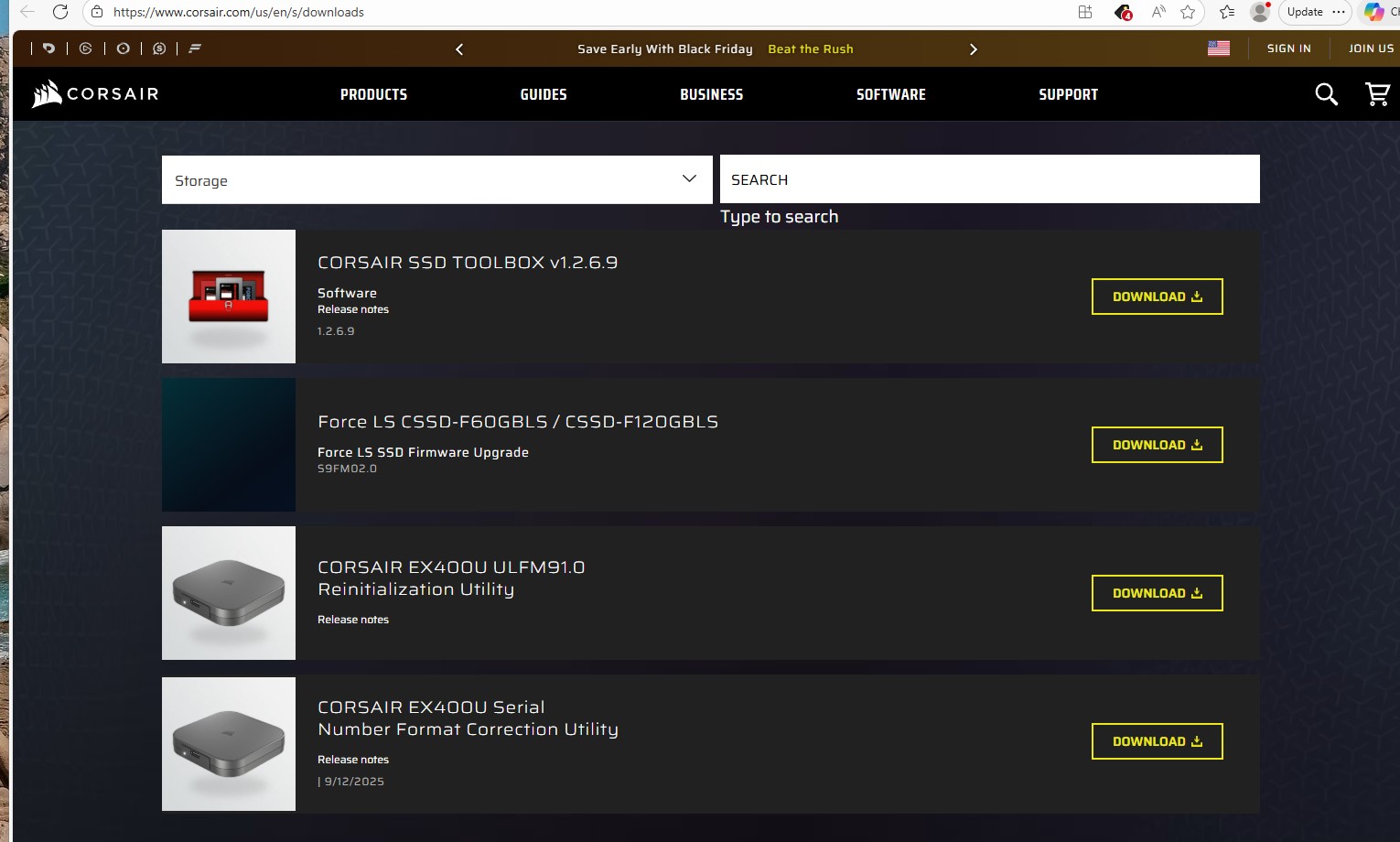Open the GUIDES menu
The width and height of the screenshot is (1400, 842).
coord(544,94)
